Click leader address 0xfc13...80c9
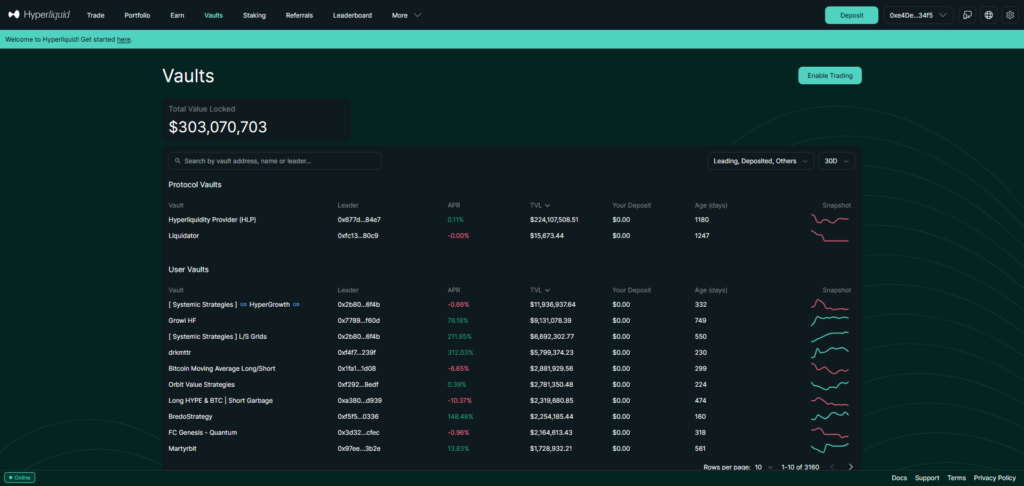Screen dimensions: 1024x486 [358, 236]
